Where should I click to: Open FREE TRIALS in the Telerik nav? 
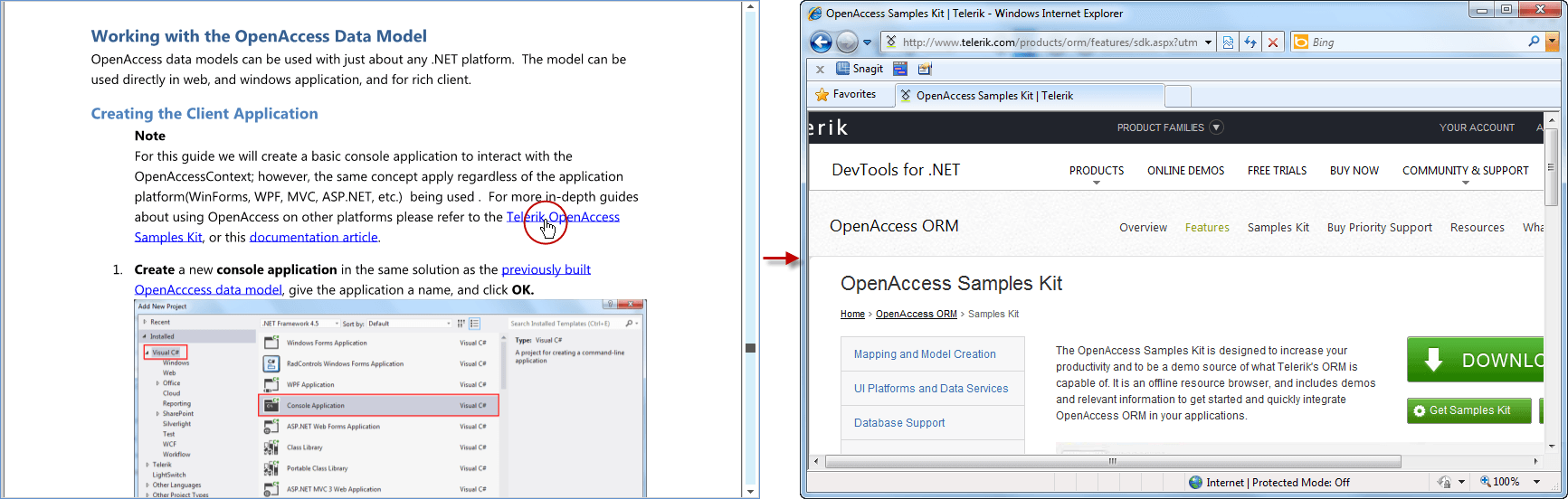[1277, 171]
